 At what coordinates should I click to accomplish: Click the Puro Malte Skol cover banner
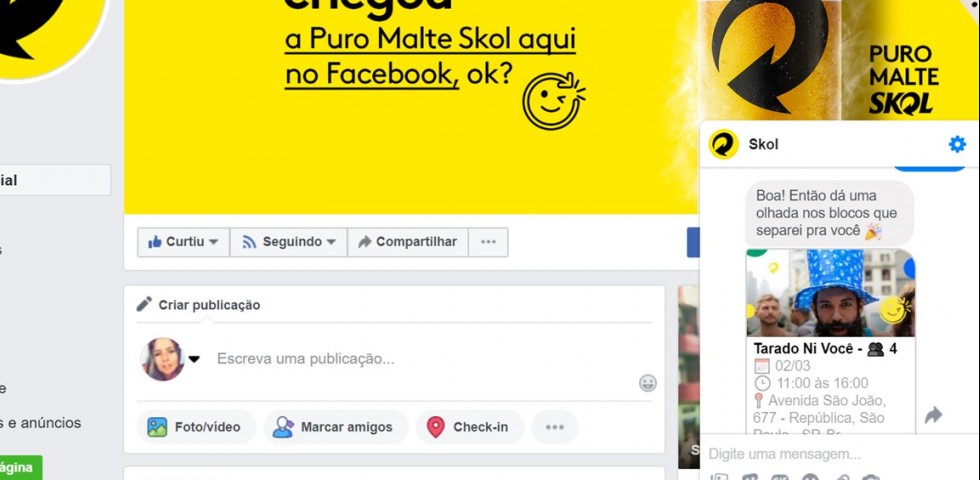coord(411,106)
